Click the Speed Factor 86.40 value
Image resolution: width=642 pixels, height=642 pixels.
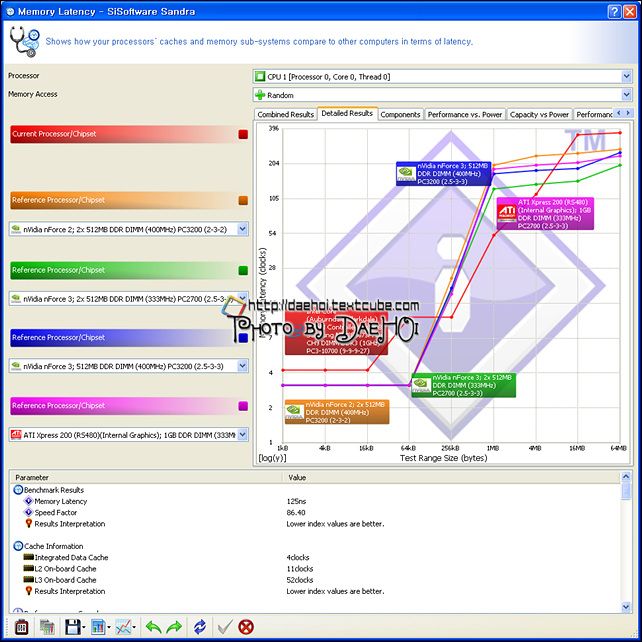coord(296,513)
